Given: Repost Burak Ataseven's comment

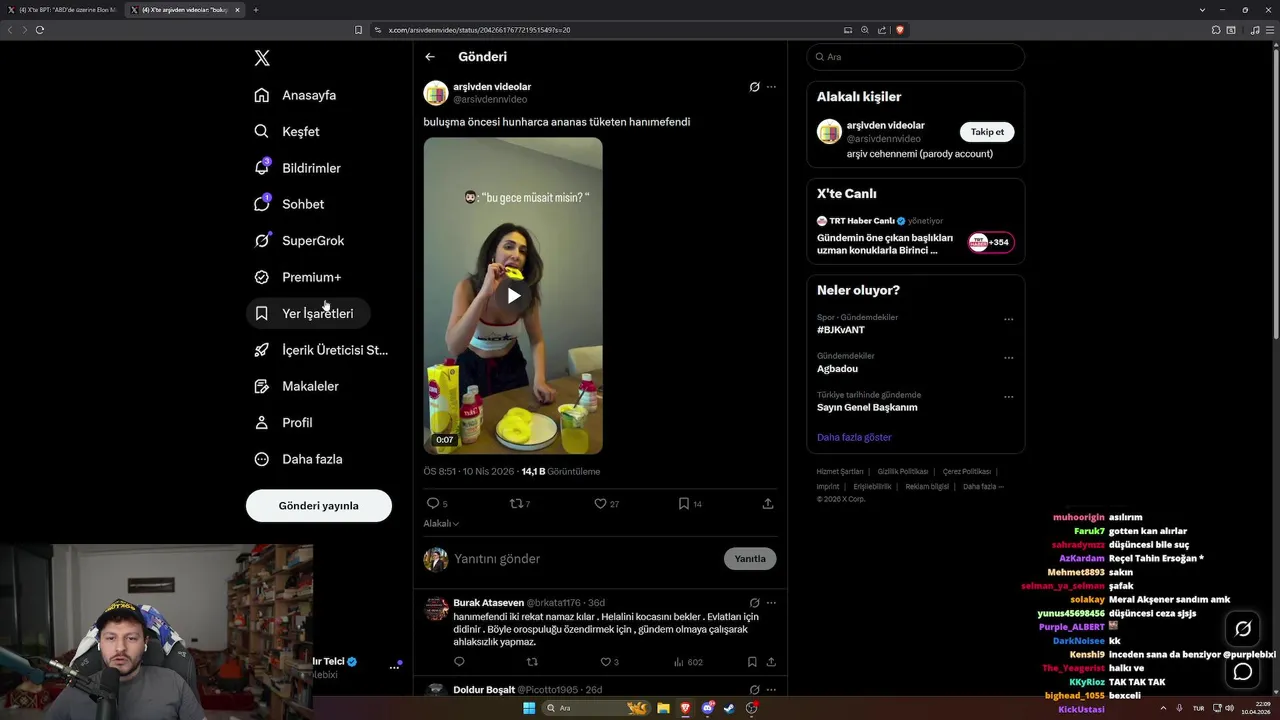Looking at the screenshot, I should pos(532,662).
